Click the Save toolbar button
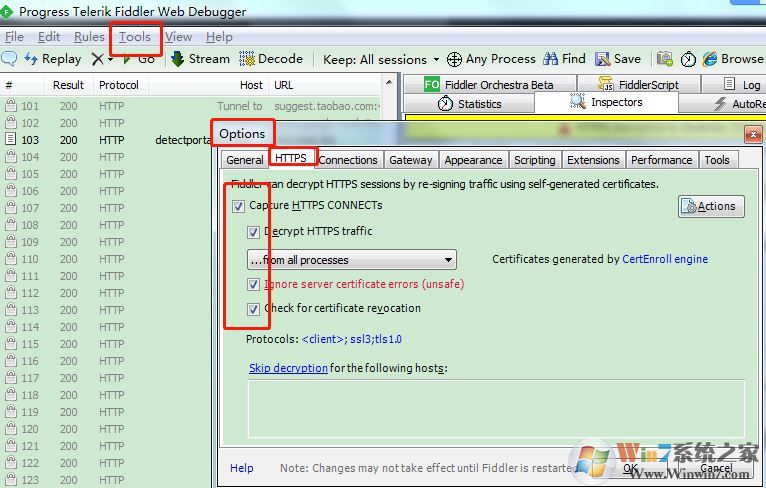 pyautogui.click(x=618, y=59)
